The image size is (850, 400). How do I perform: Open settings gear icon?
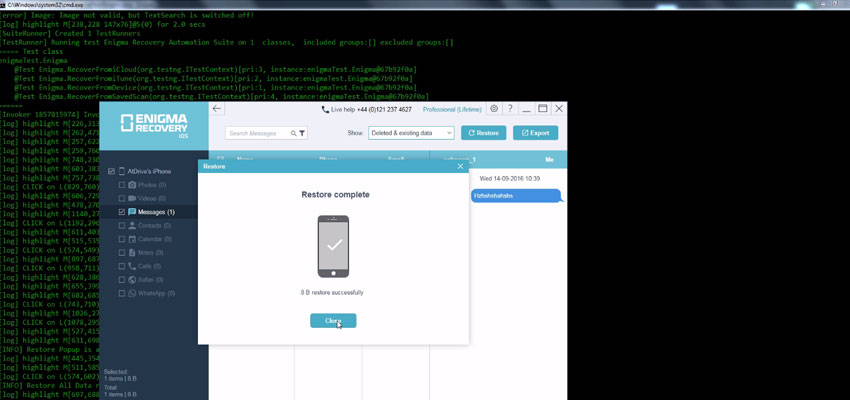[x=494, y=108]
